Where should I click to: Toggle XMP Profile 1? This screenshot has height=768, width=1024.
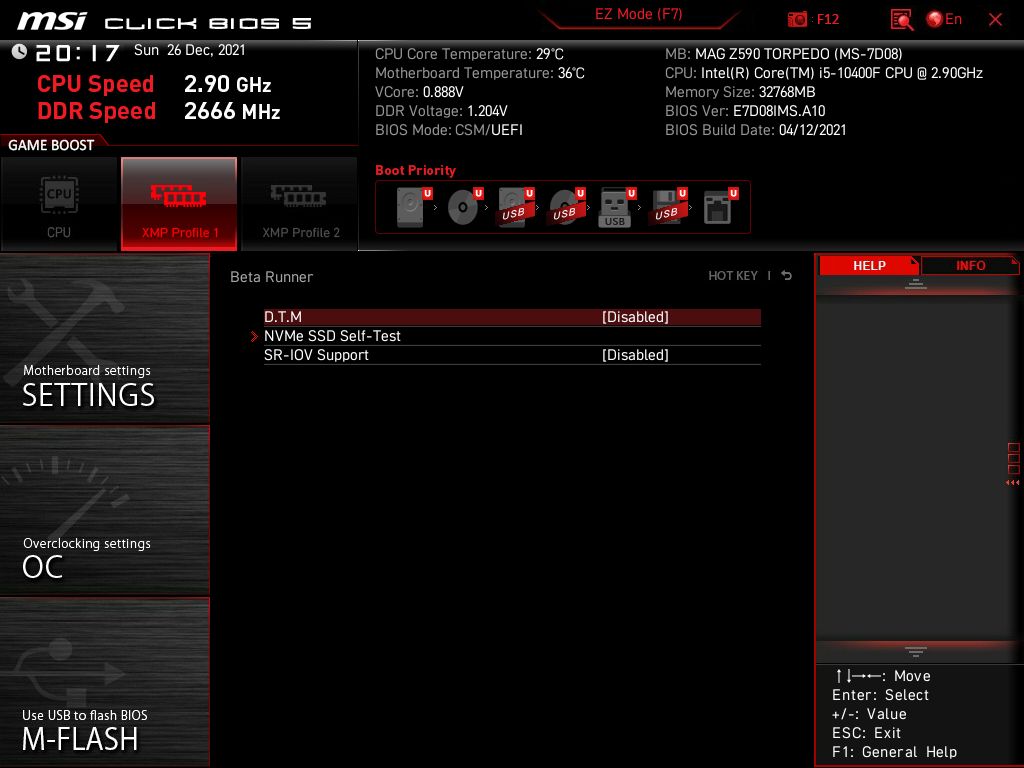pyautogui.click(x=179, y=204)
